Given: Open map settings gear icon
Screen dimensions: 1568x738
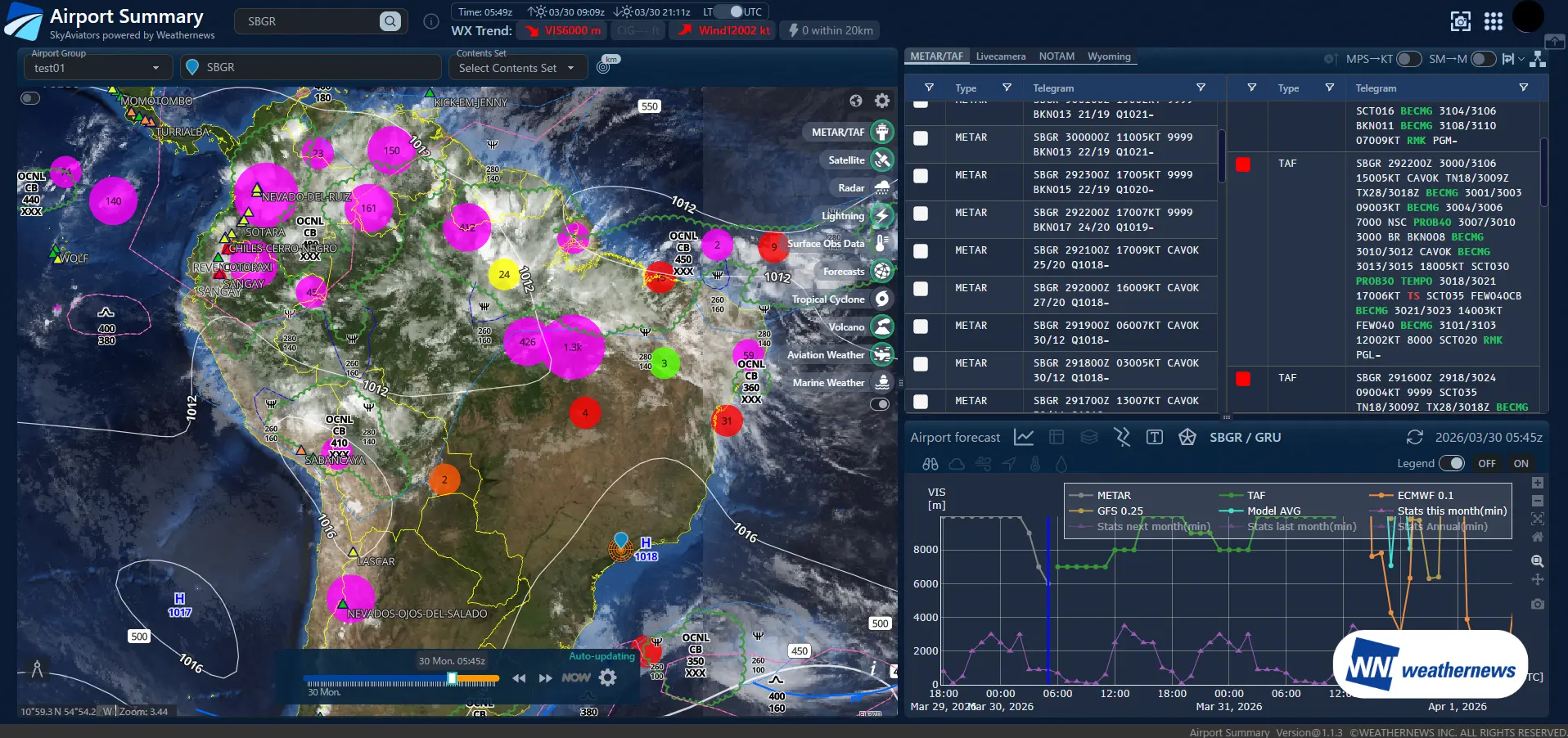Looking at the screenshot, I should 881,101.
